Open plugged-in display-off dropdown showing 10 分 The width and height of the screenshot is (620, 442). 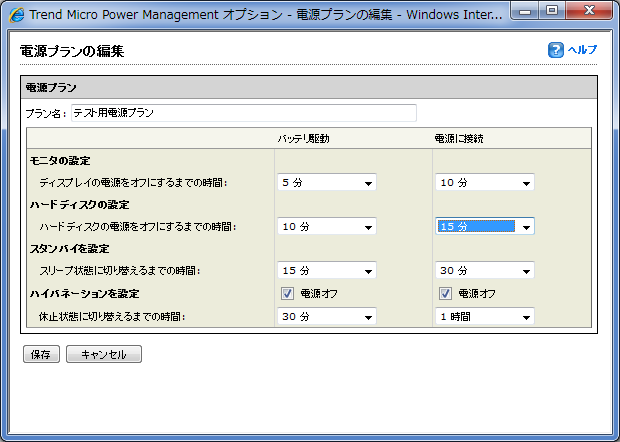485,183
